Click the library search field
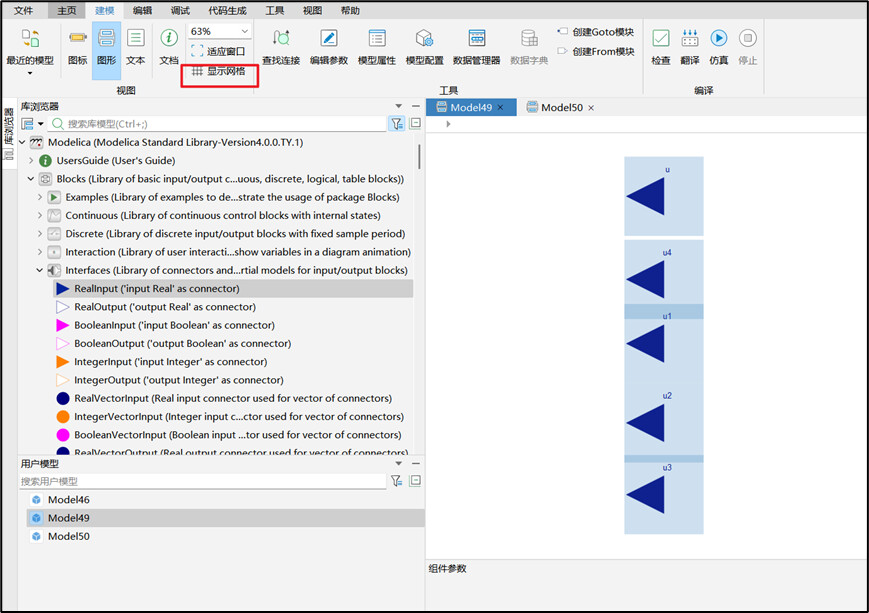 (218, 124)
